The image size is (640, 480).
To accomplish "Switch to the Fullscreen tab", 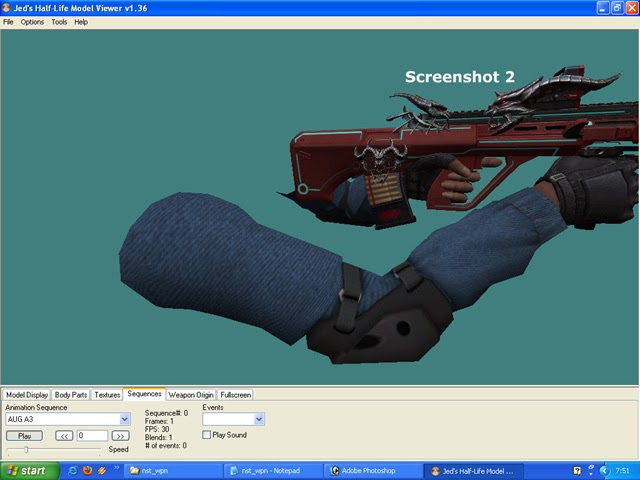I will point(235,395).
